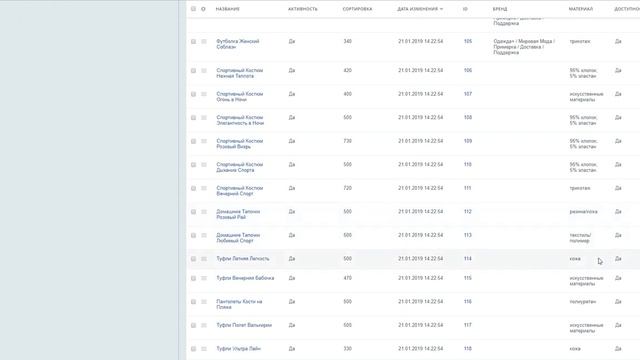
Task: Open action menu icon for row ID 112
Action: tap(204, 212)
